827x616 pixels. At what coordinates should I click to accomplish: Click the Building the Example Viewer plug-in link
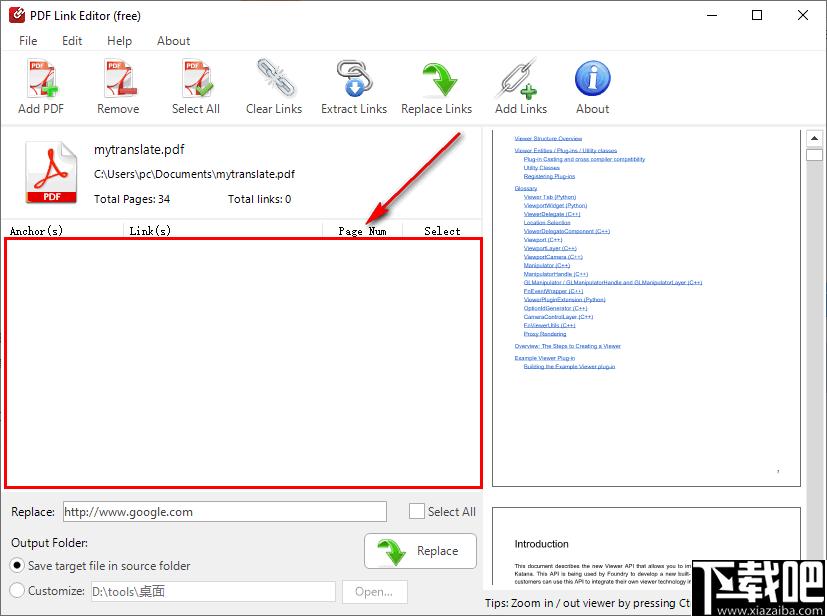pyautogui.click(x=569, y=367)
